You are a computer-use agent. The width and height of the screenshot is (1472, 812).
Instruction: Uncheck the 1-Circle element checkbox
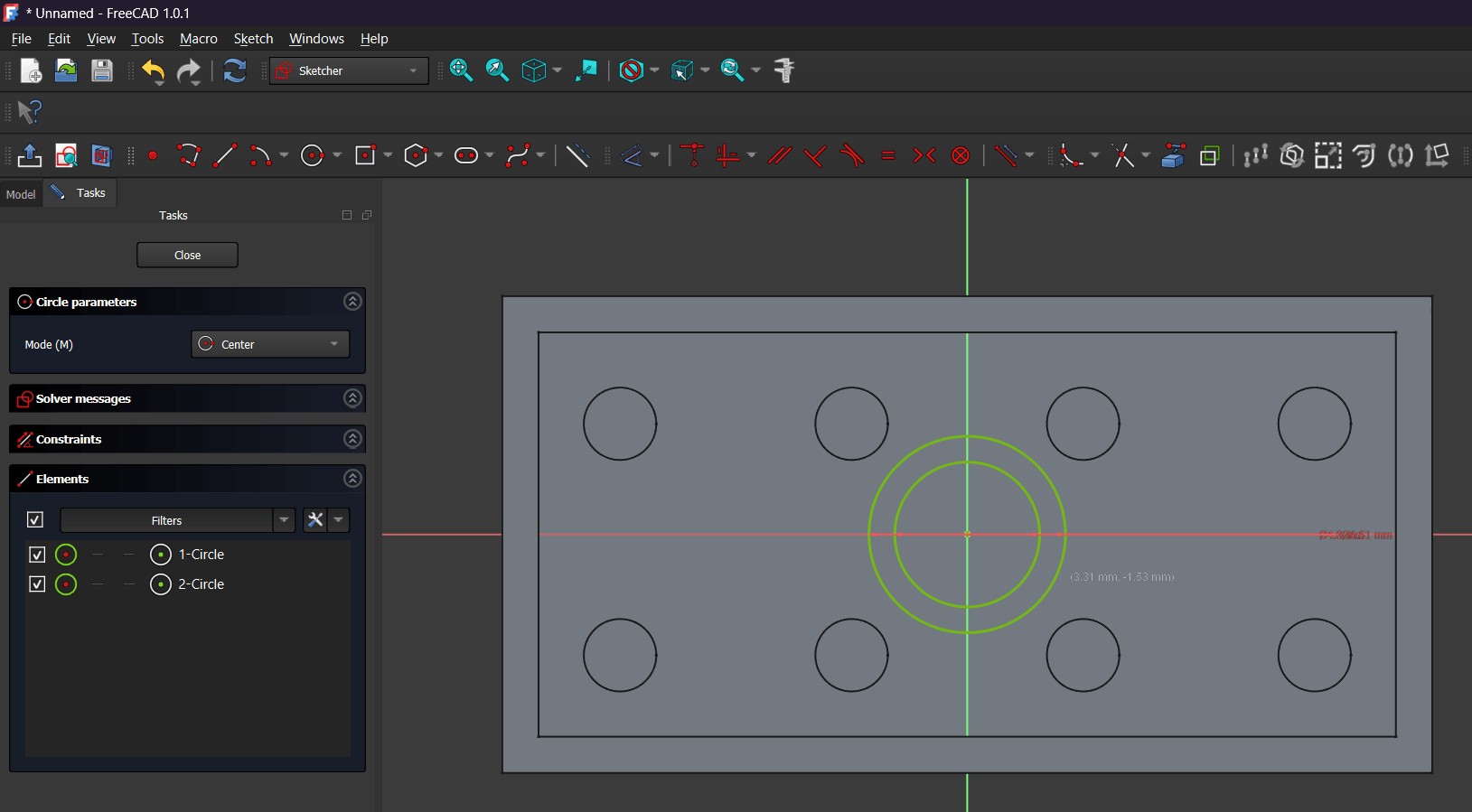click(37, 555)
